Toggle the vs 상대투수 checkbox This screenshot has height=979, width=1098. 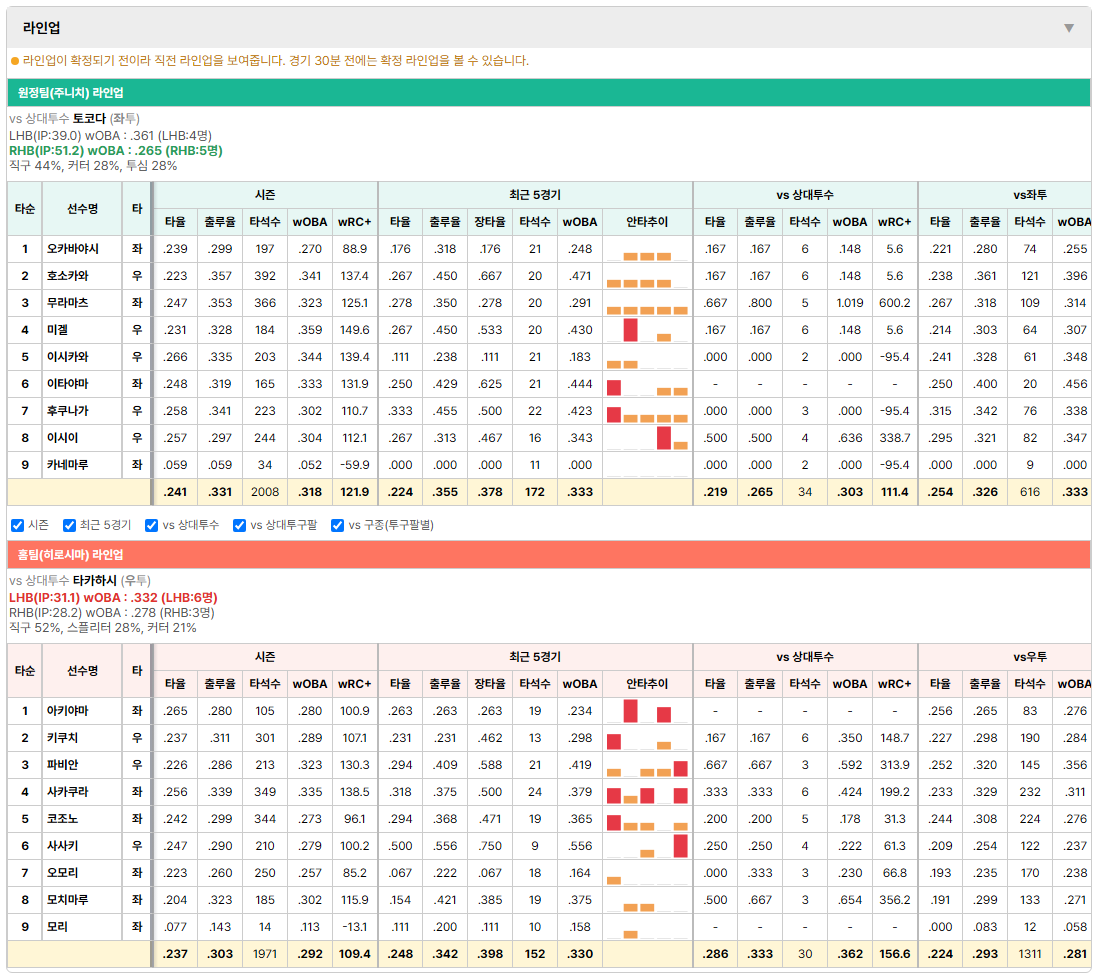pos(151,525)
